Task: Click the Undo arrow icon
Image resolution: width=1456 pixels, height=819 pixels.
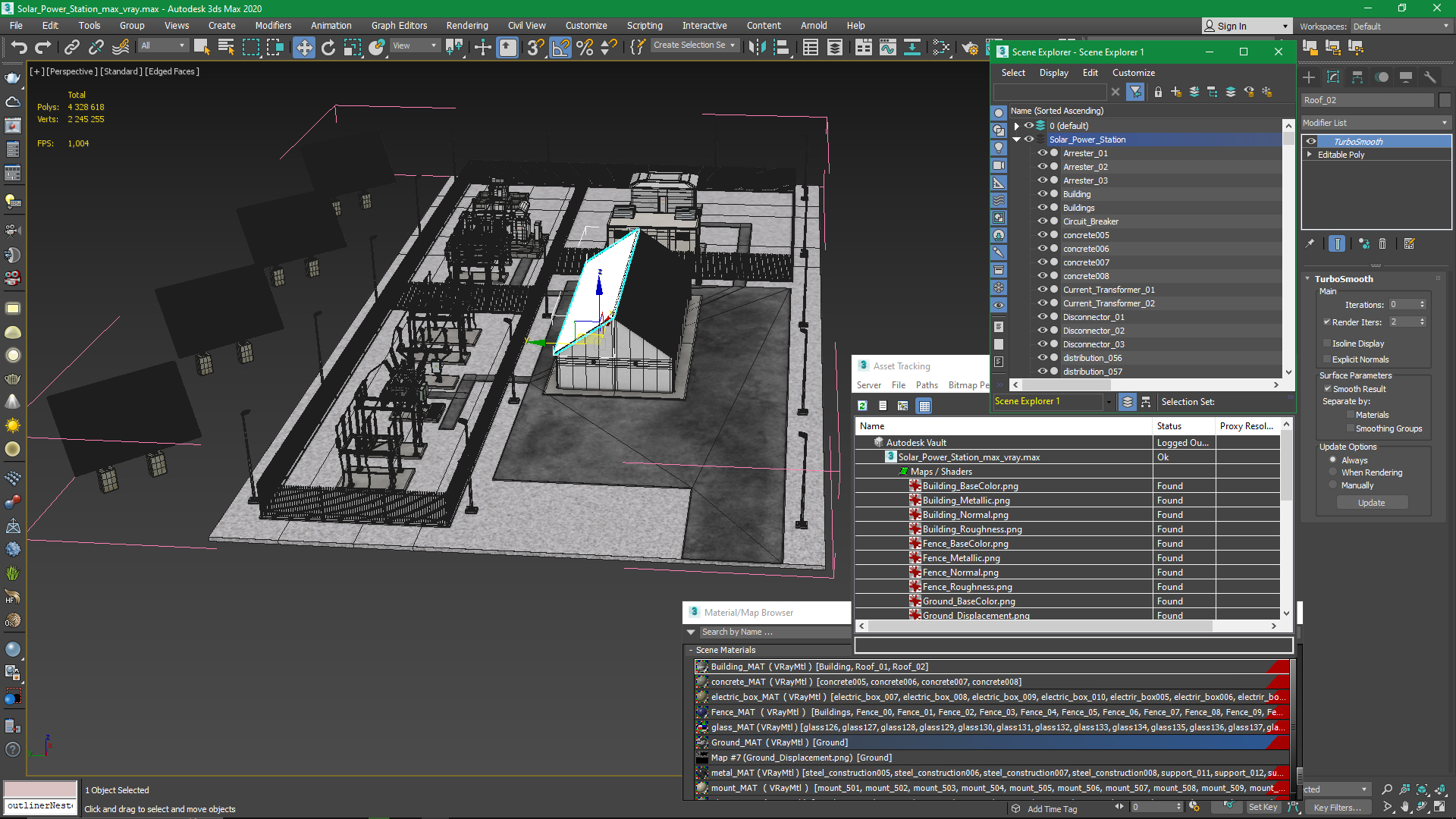Action: pyautogui.click(x=19, y=47)
